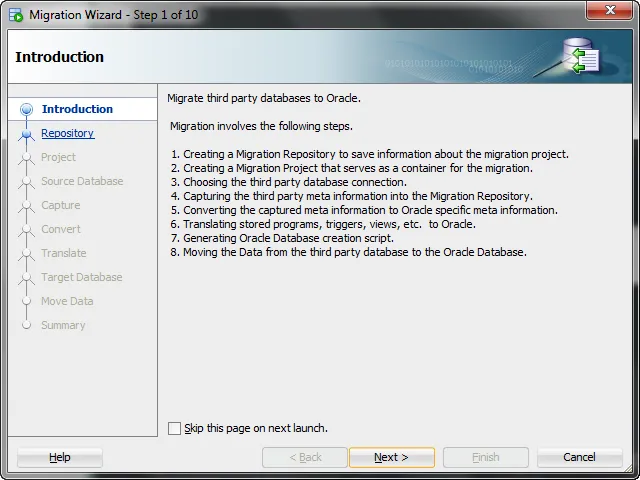
Task: Click the Project step node icon
Action: click(x=27, y=158)
